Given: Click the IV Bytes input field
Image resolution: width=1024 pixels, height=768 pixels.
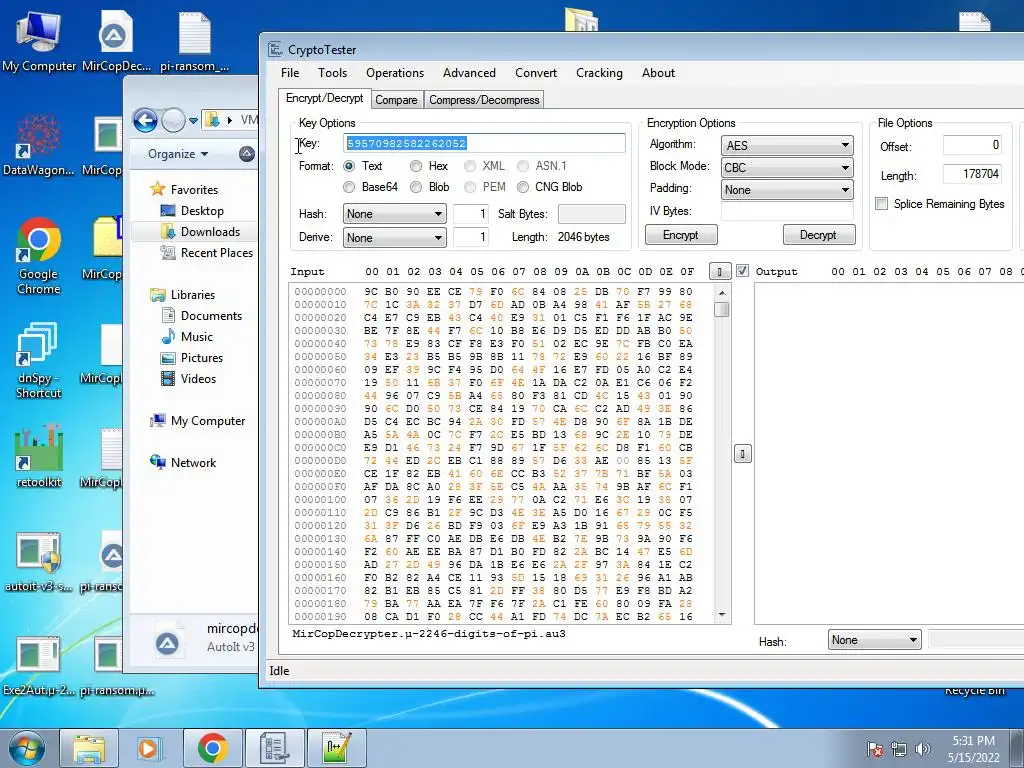Looking at the screenshot, I should coord(787,211).
